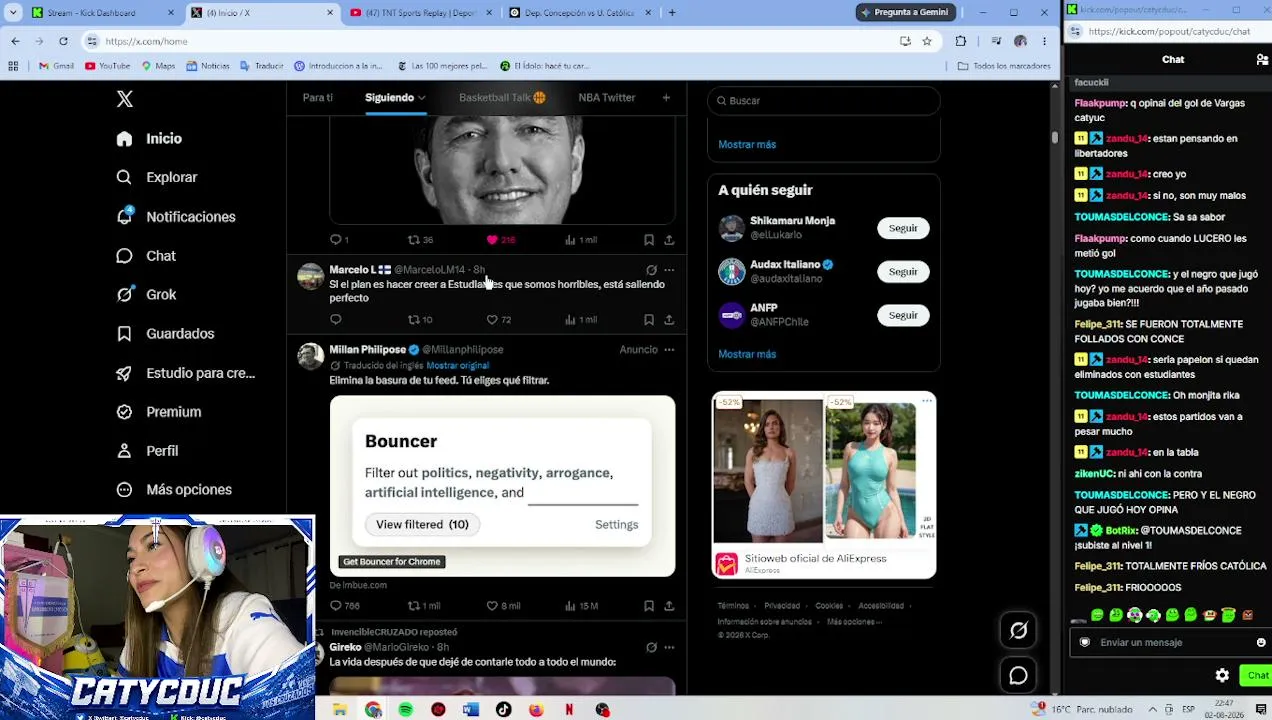Retweet the Millan Philipose ad post
Viewport: 1272px width, 720px height.
[413, 605]
